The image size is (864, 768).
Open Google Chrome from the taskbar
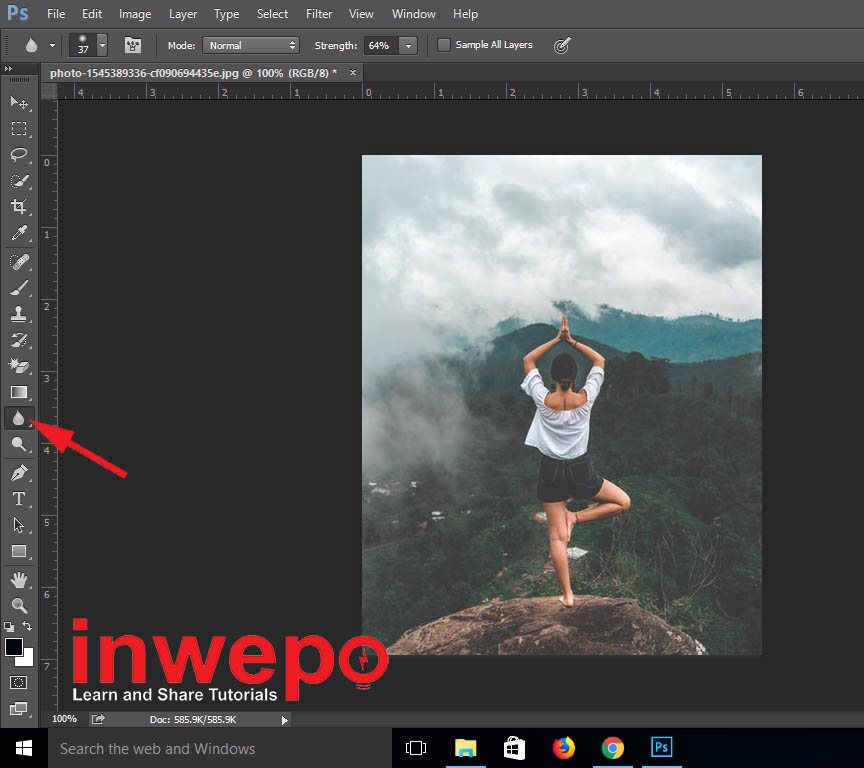pos(613,748)
